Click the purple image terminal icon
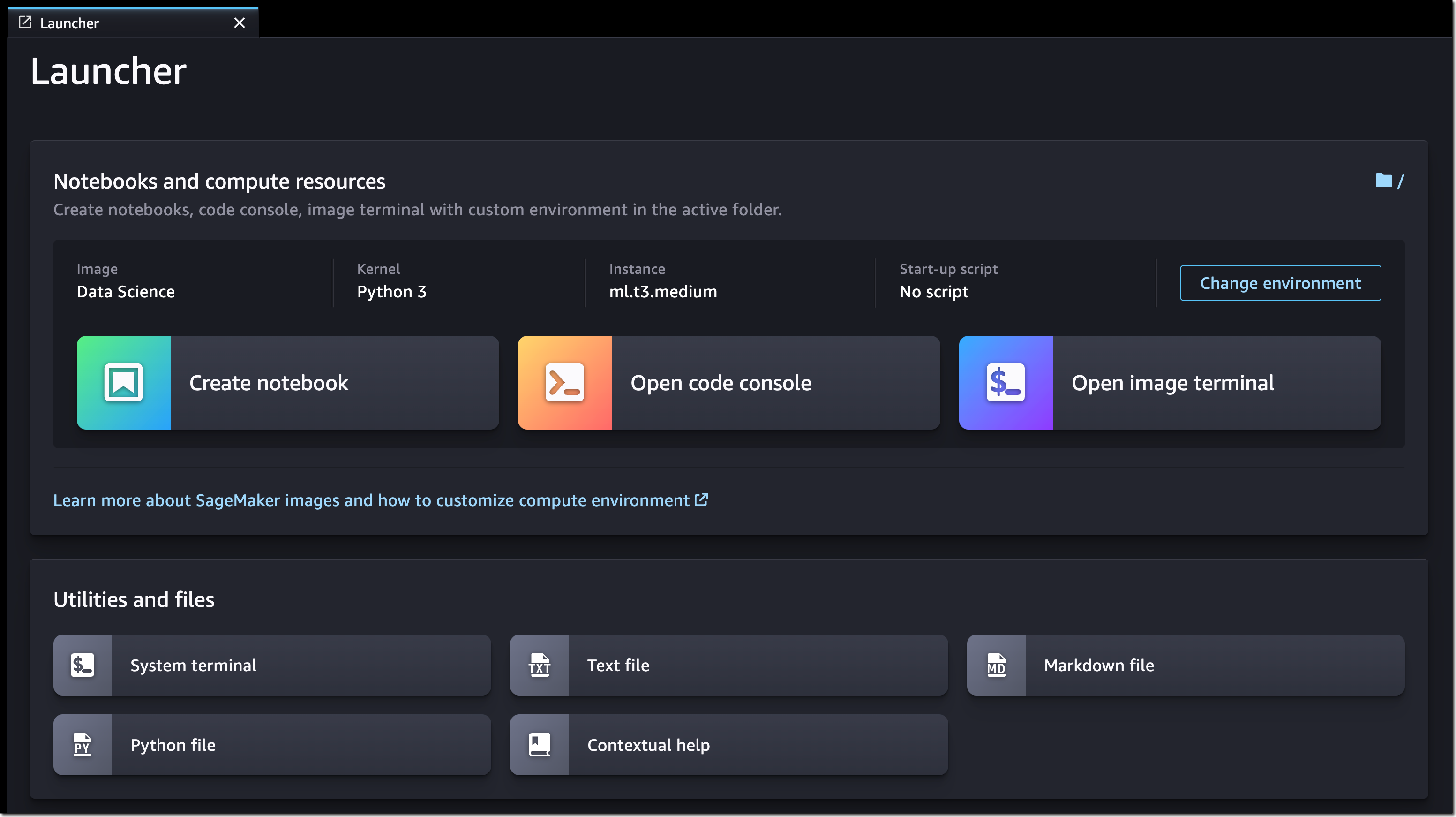Screen dimensions: 1456x817 [x=1006, y=383]
